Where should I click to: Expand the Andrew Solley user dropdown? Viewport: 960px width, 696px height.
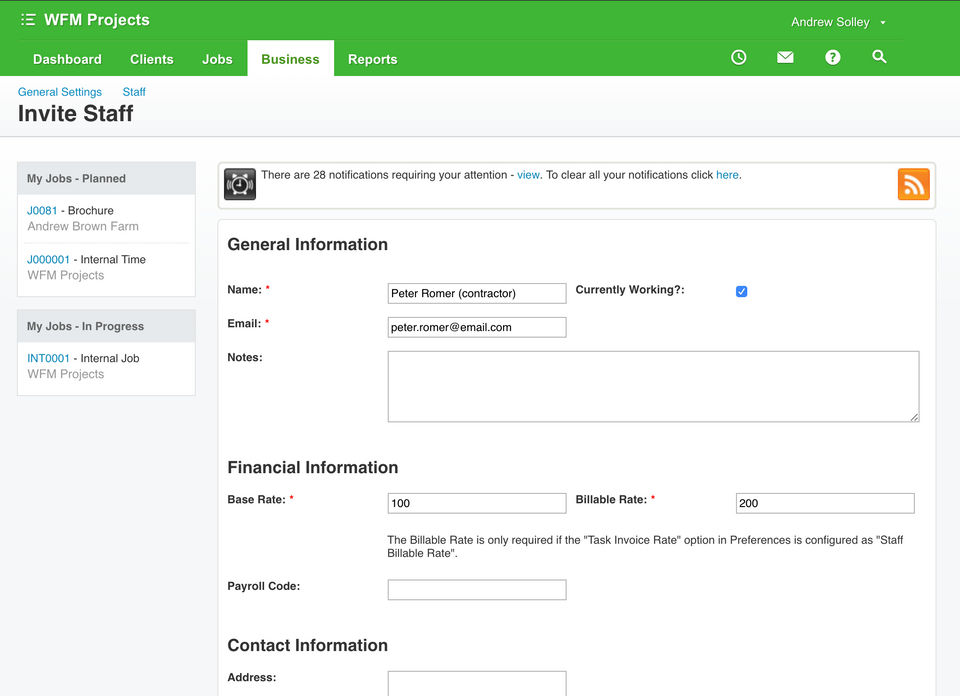(838, 22)
